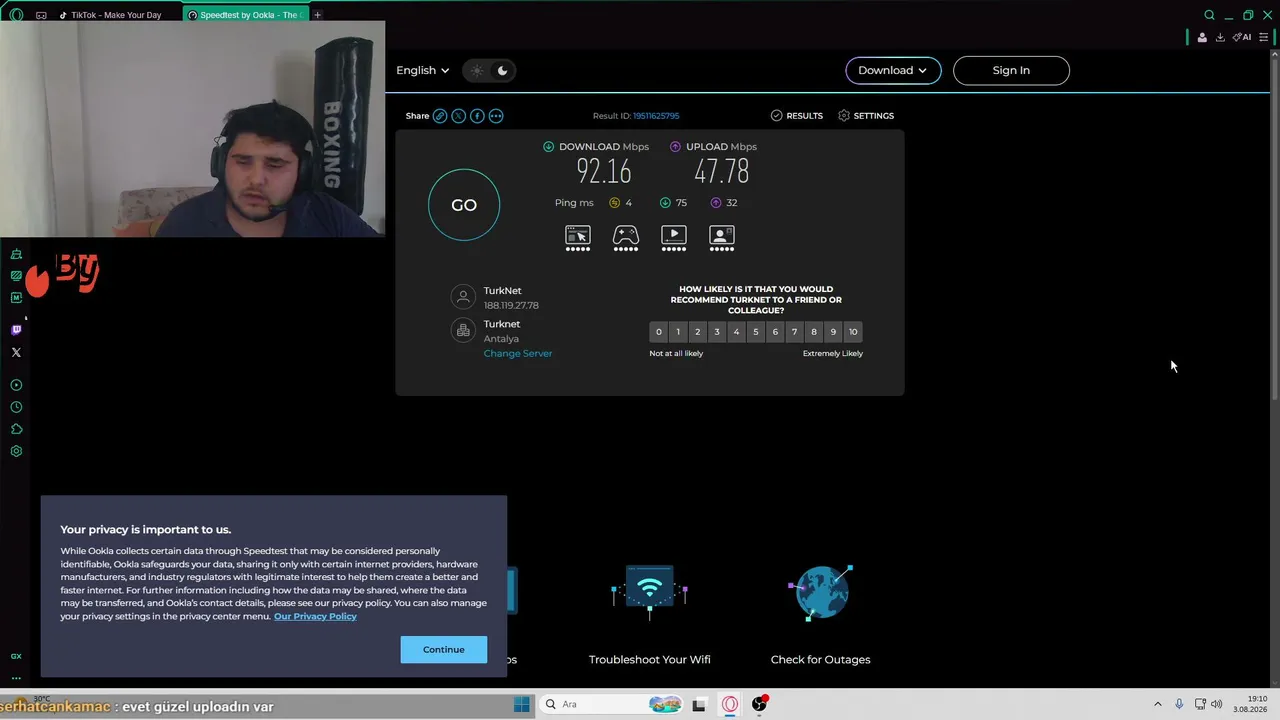Switch to light theme sun toggle
This screenshot has width=1280, height=720.
[x=477, y=70]
